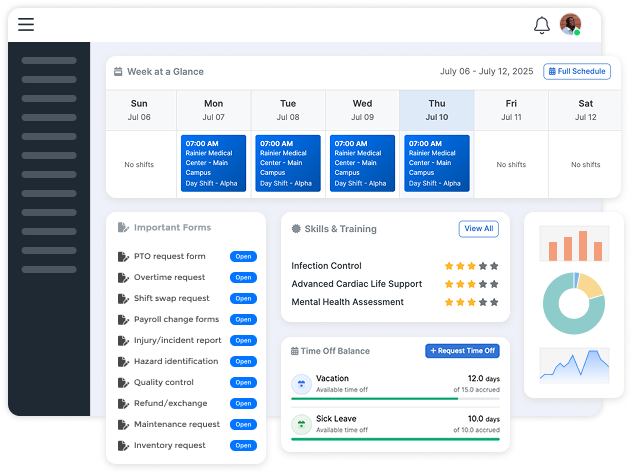Click the Sick Leave balance progress bar
This screenshot has width=632, height=474.
(x=395, y=439)
